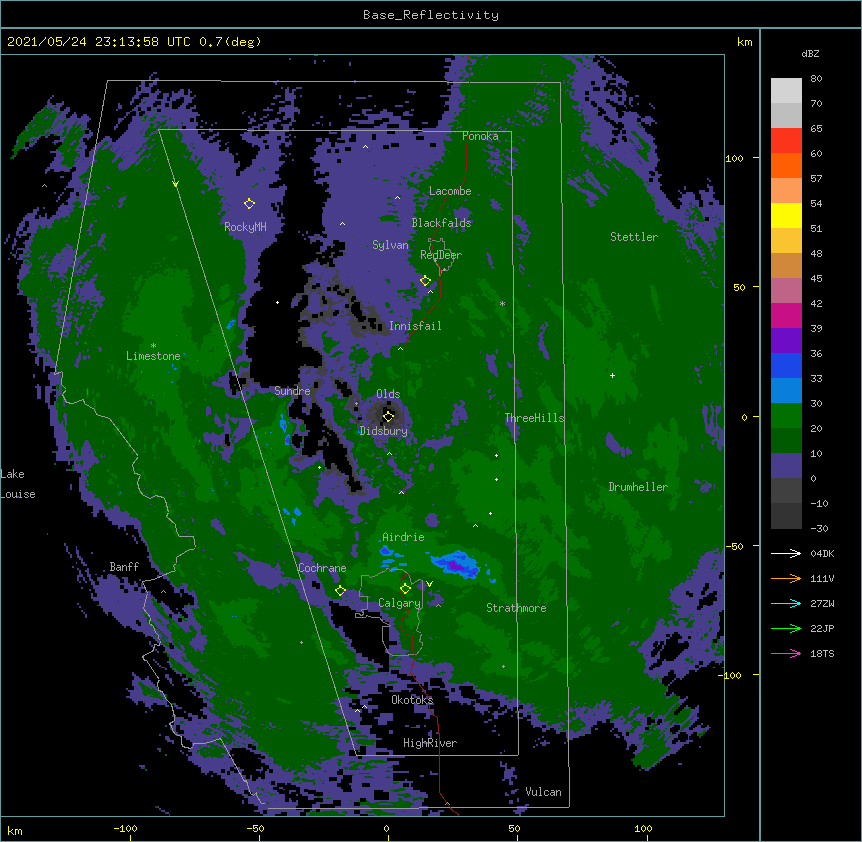Click the Limestone label
This screenshot has width=862, height=842.
(x=153, y=356)
